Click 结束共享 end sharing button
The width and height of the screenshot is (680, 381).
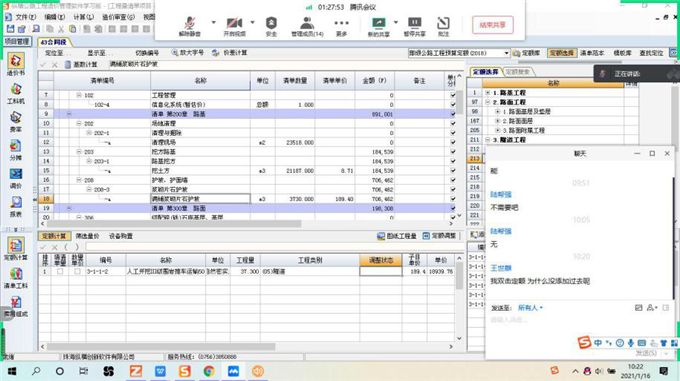[493, 25]
